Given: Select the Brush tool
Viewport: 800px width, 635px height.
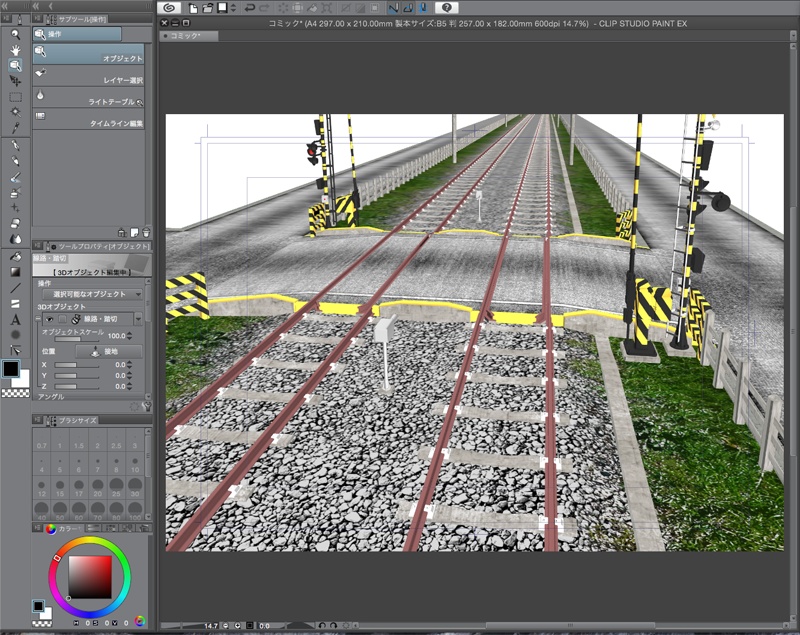Looking at the screenshot, I should pyautogui.click(x=15, y=177).
